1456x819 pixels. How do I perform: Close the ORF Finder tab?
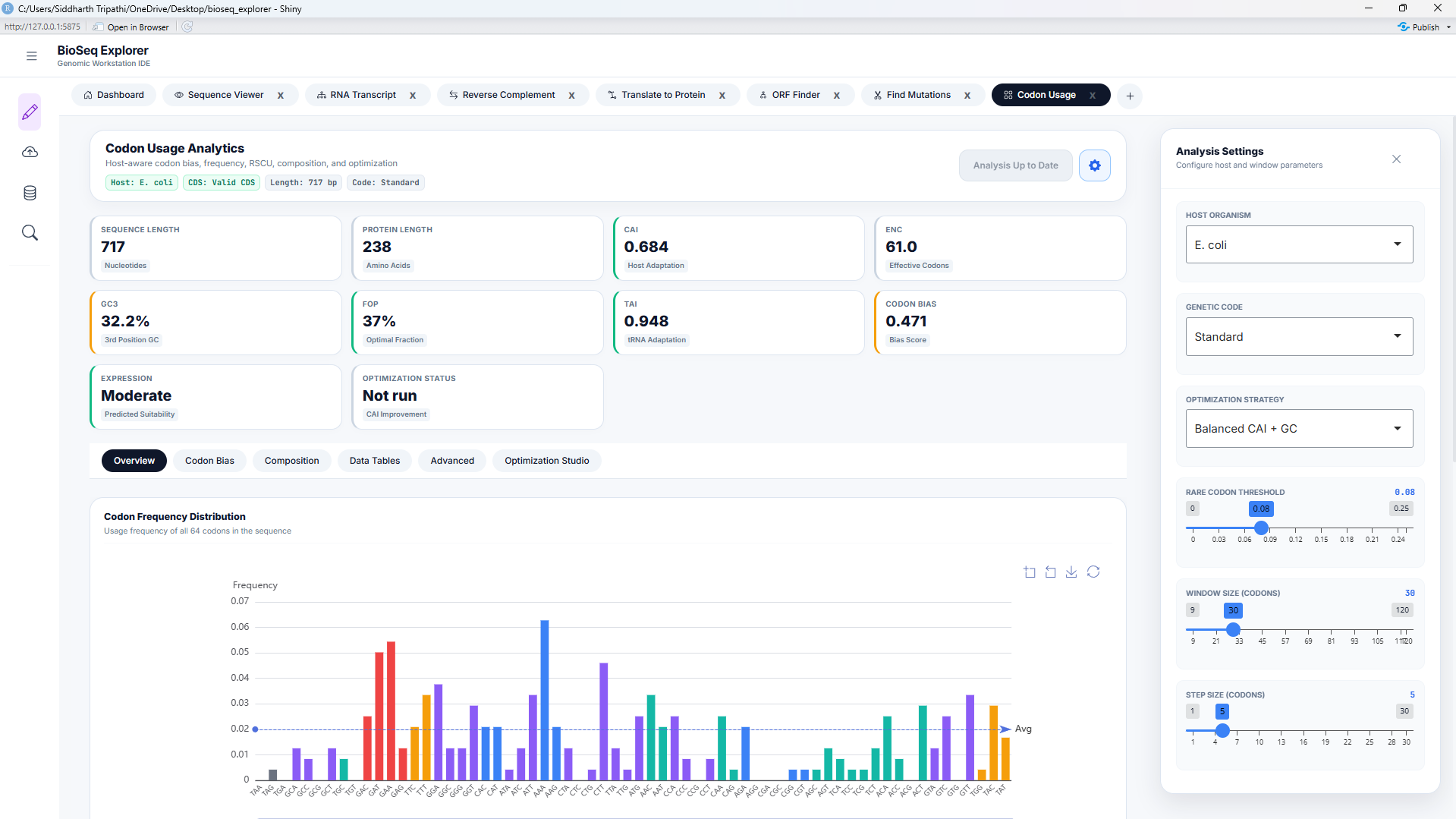(x=837, y=96)
